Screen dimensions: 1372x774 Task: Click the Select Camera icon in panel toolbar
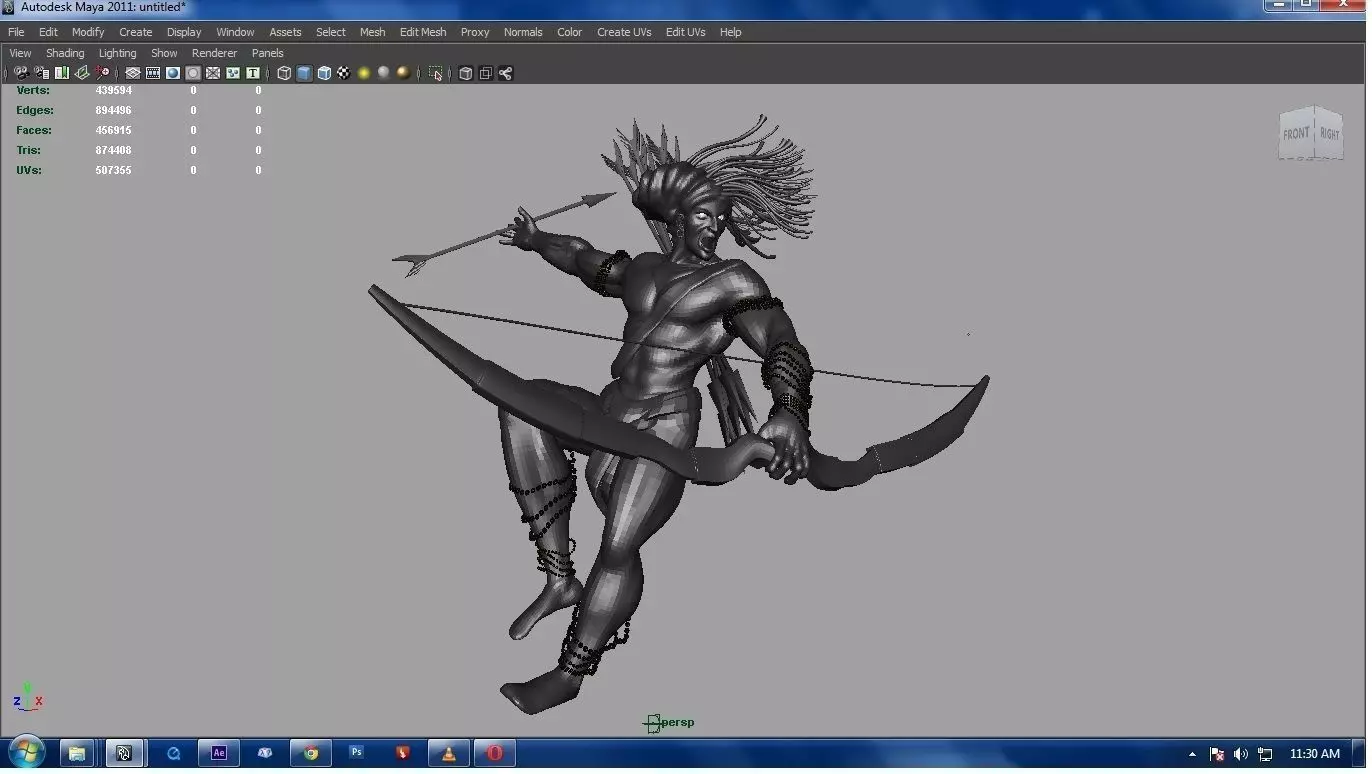[21, 73]
